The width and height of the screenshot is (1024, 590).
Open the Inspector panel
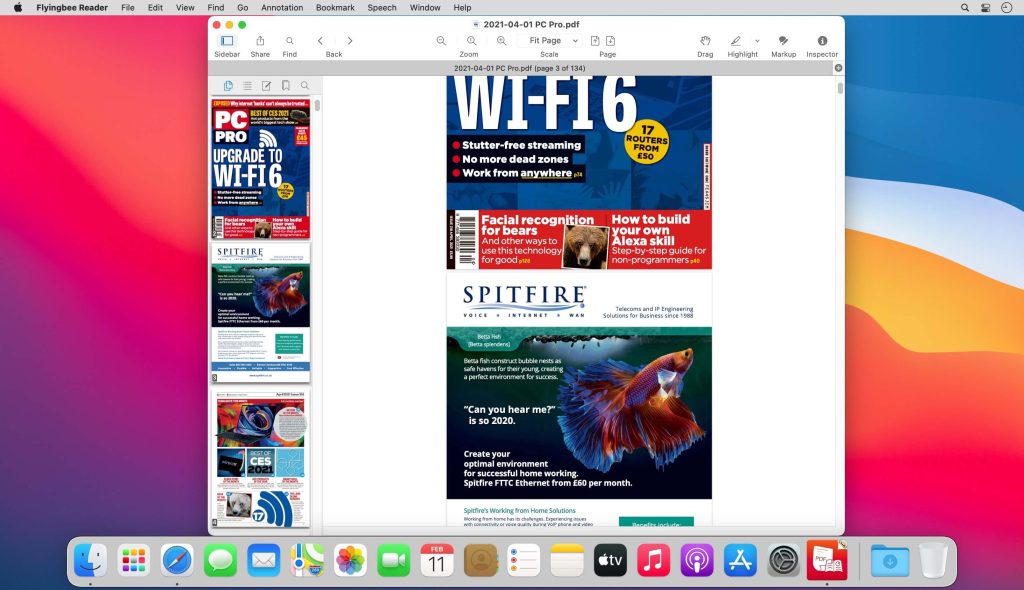pyautogui.click(x=822, y=40)
